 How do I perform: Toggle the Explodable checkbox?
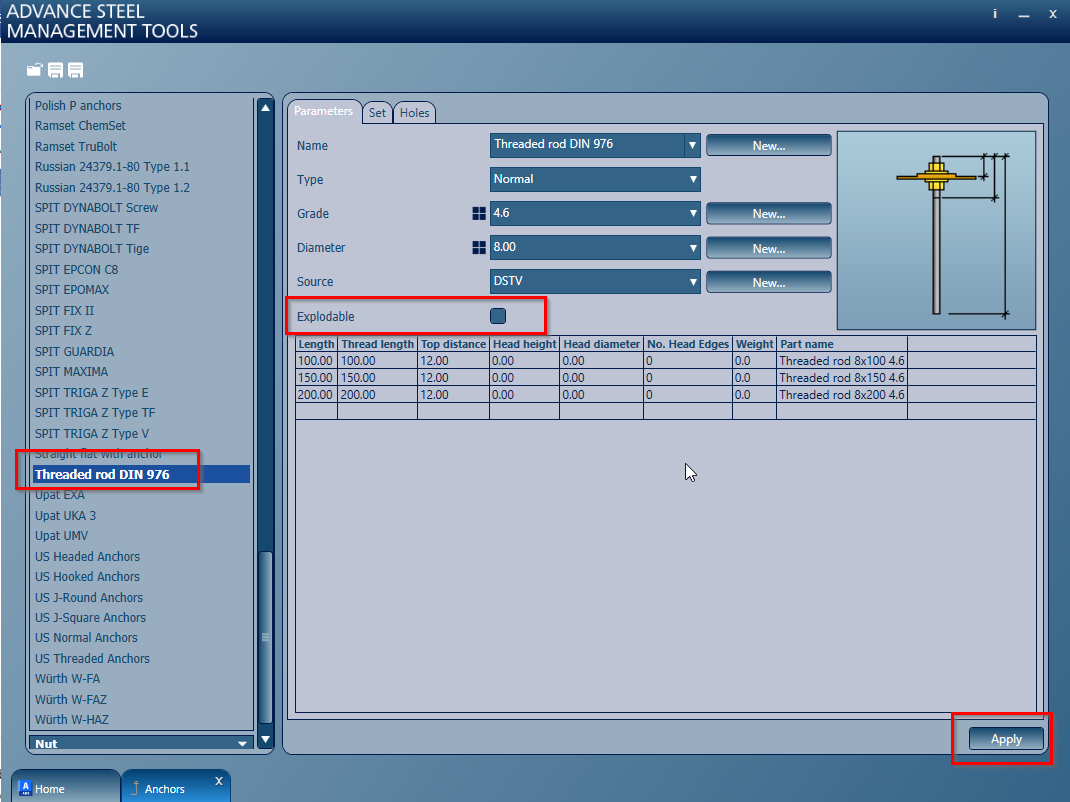click(x=498, y=316)
